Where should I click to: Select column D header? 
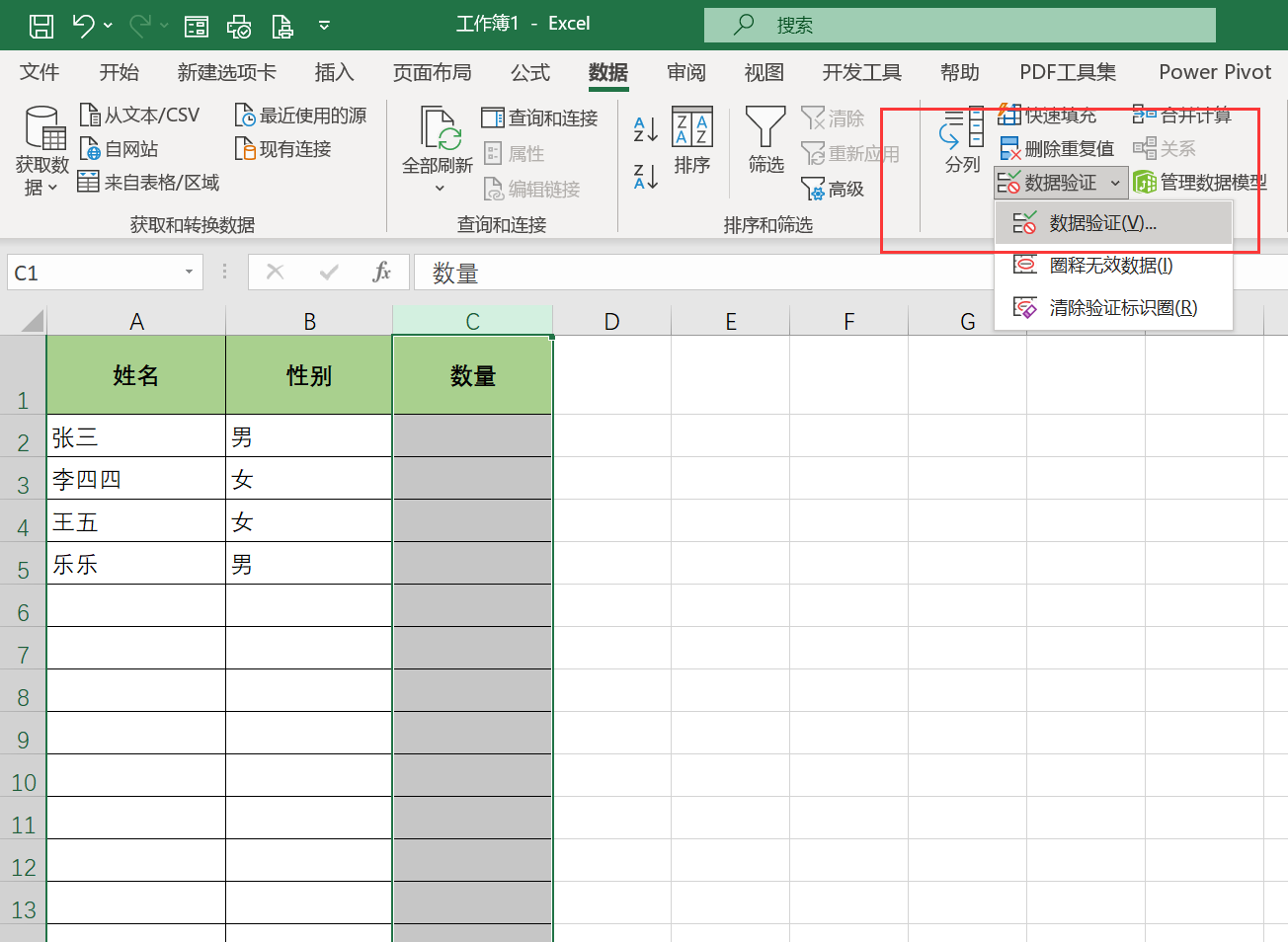611,321
